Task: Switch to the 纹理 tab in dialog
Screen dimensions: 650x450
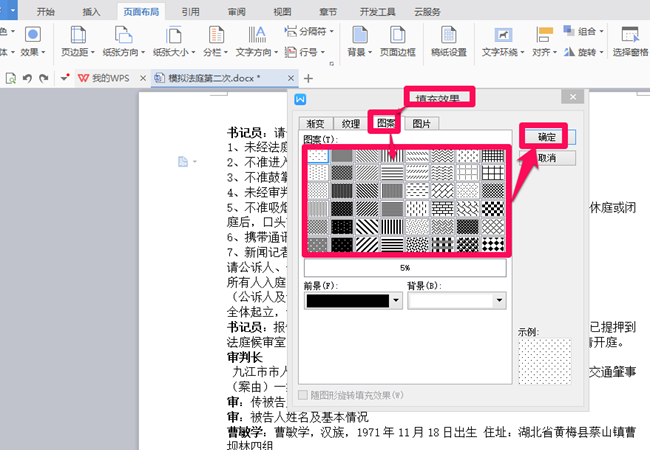Action: [351, 123]
